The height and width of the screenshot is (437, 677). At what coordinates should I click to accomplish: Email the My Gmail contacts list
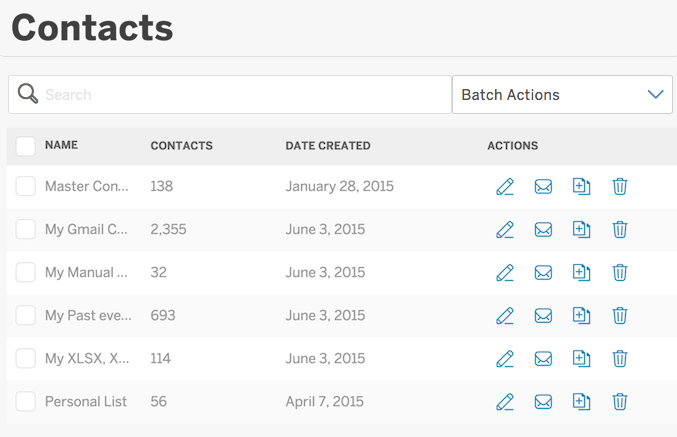543,230
